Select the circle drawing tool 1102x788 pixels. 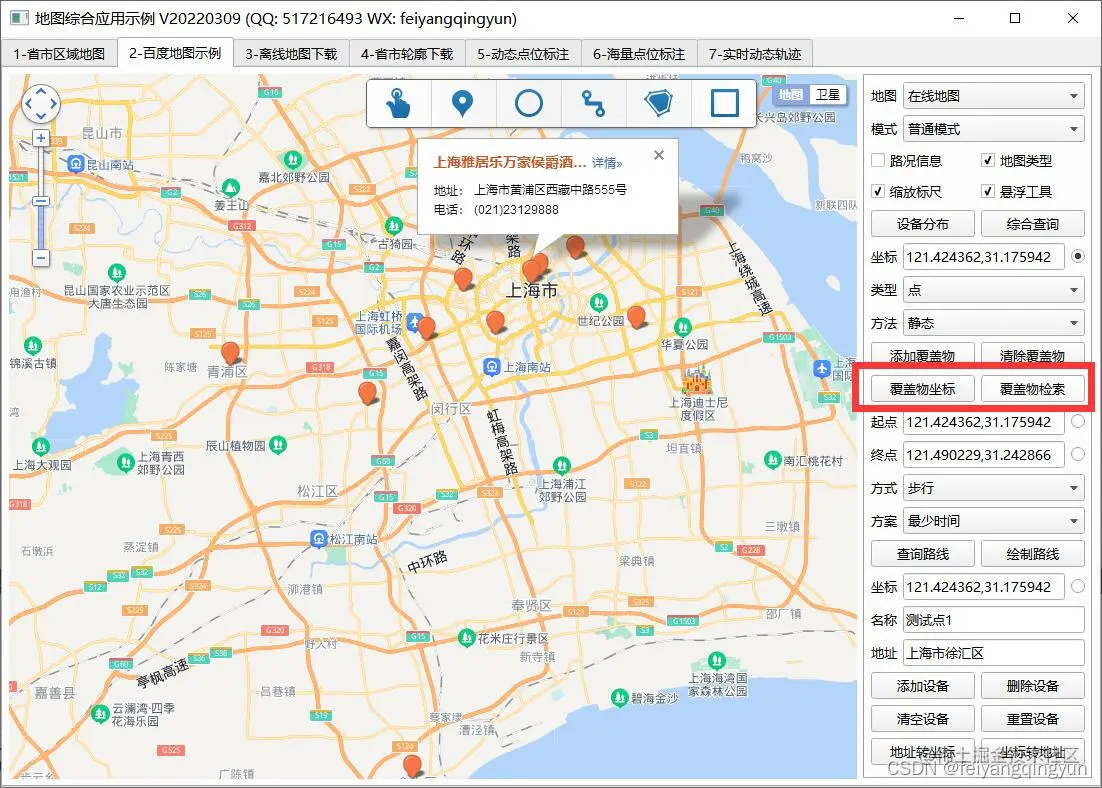tap(529, 103)
